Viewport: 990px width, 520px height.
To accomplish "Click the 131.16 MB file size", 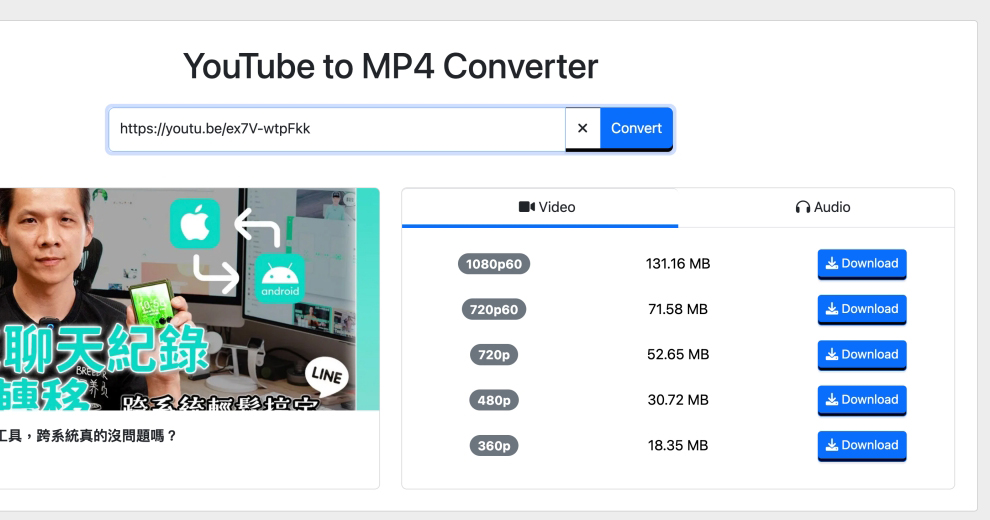I will (677, 264).
